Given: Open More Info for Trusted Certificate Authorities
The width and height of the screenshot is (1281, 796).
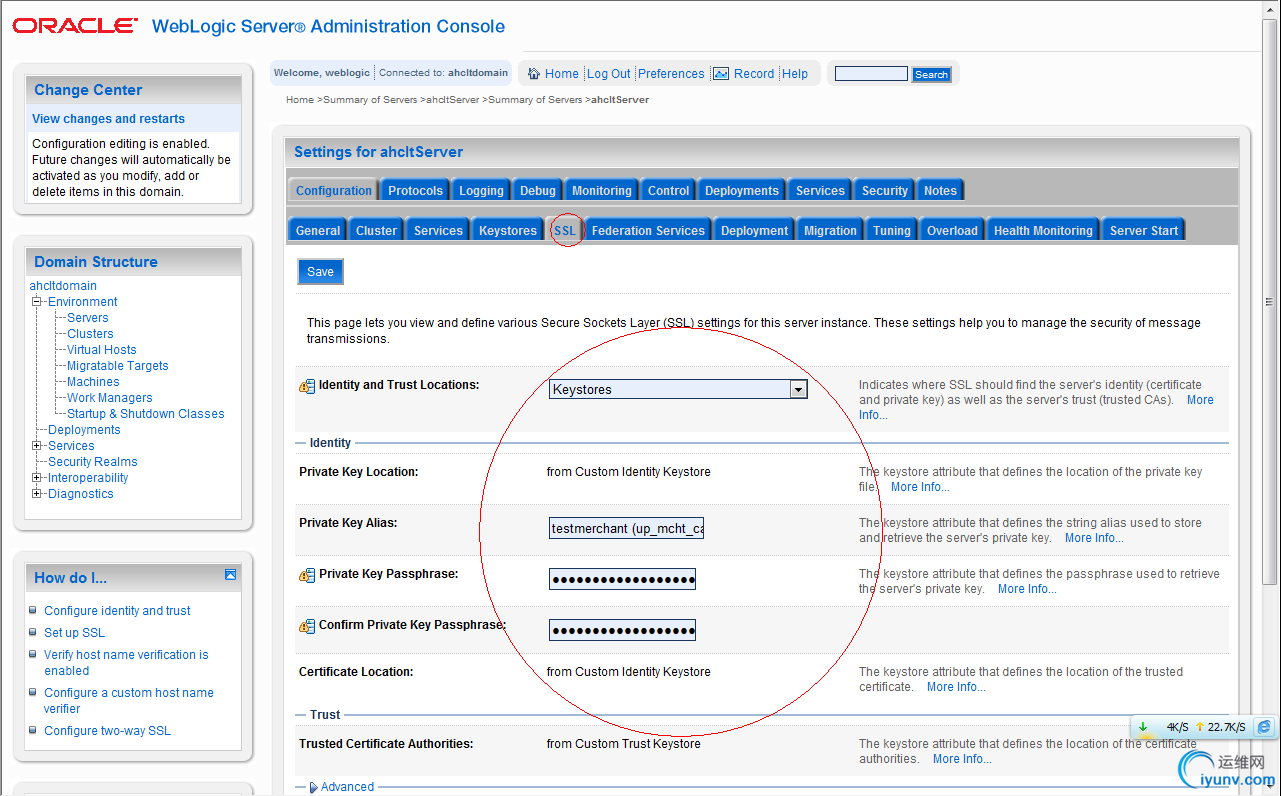Looking at the screenshot, I should pyautogui.click(x=962, y=759).
